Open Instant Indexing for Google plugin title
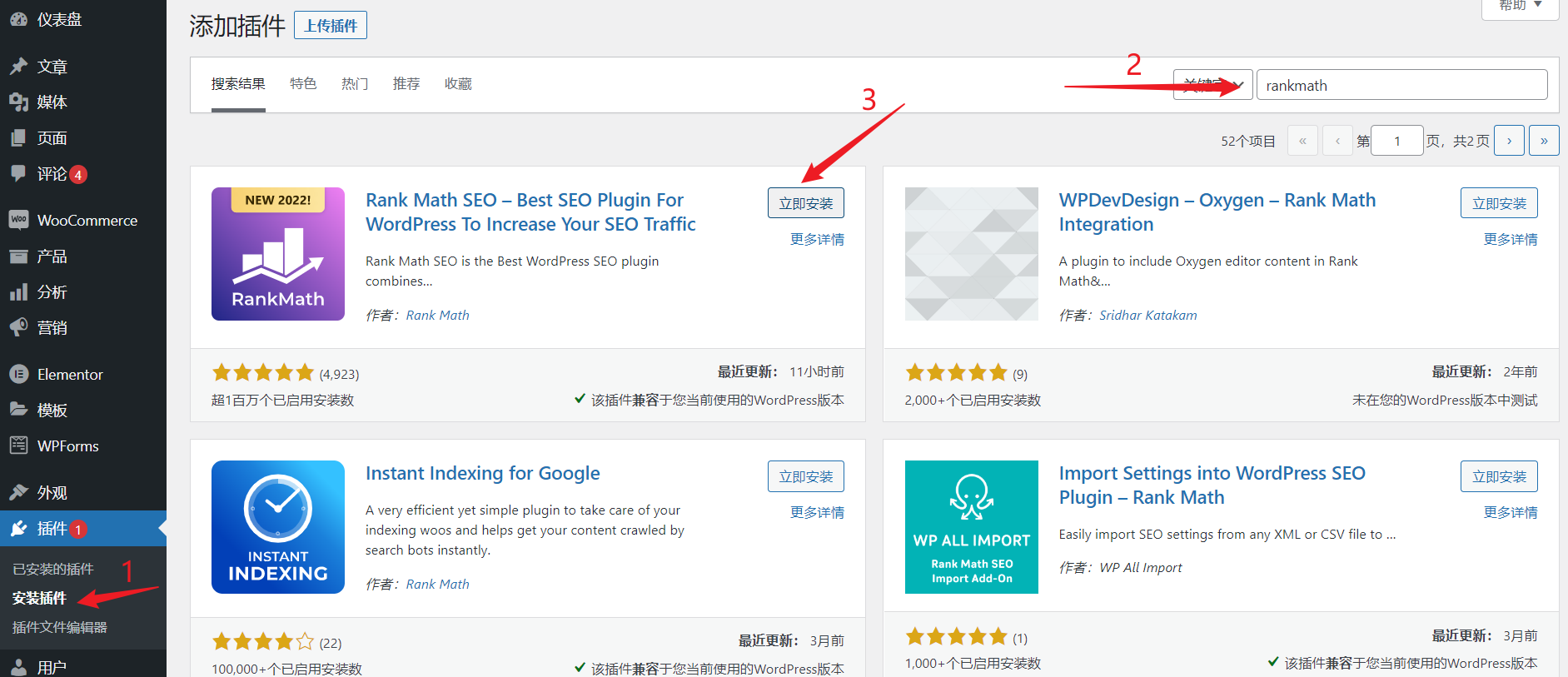 [x=482, y=473]
